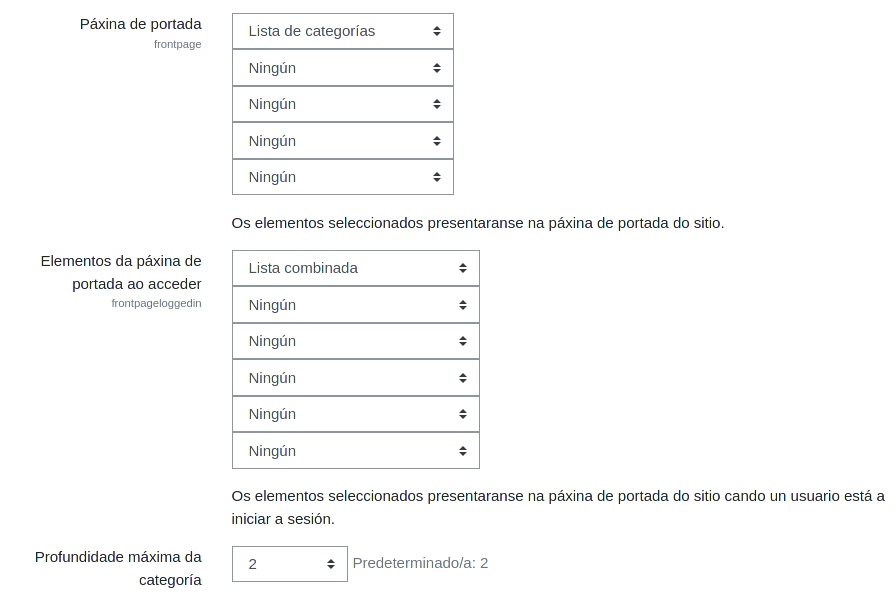Click the "Profundidade máxima da categoría" label
The image size is (896, 594).
click(118, 568)
